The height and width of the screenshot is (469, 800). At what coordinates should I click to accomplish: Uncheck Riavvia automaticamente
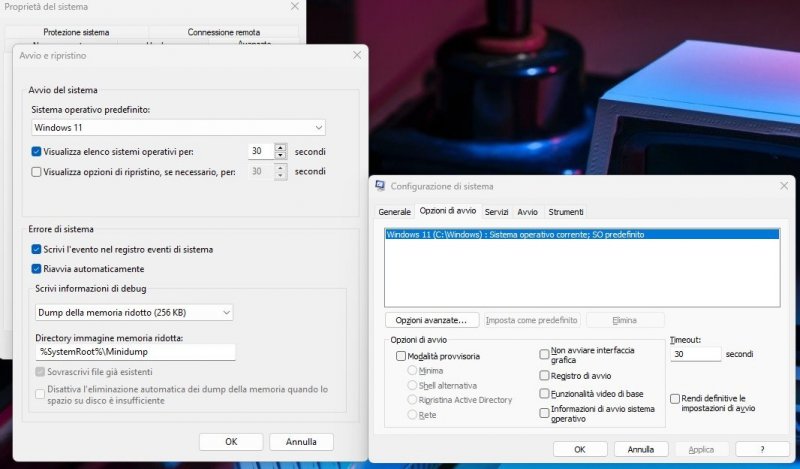[36, 269]
